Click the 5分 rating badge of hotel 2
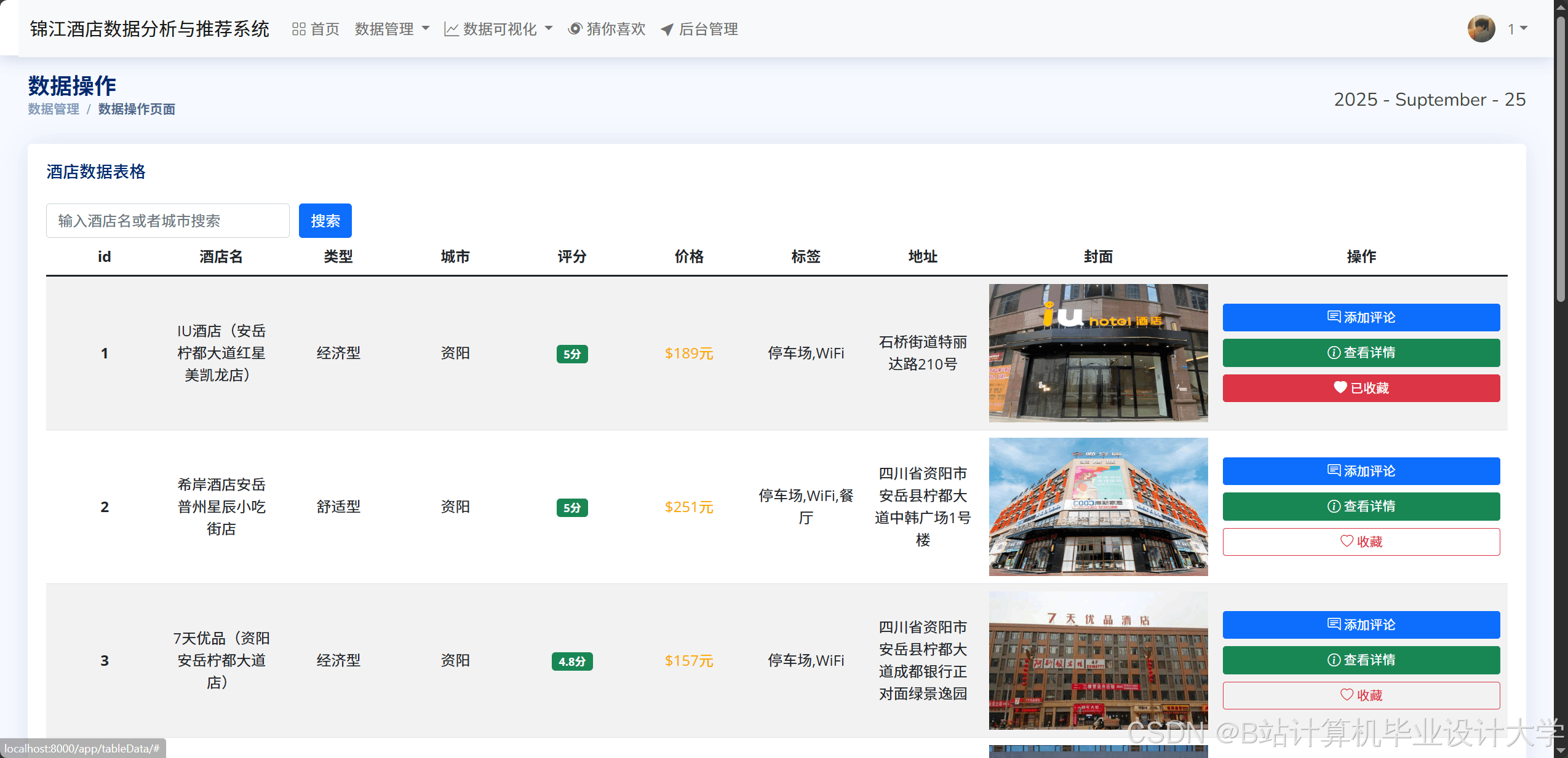The height and width of the screenshot is (758, 1568). click(x=571, y=507)
